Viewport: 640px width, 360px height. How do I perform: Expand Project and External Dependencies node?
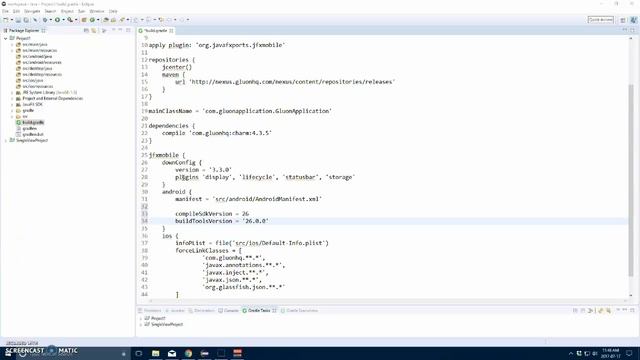(x=12, y=98)
